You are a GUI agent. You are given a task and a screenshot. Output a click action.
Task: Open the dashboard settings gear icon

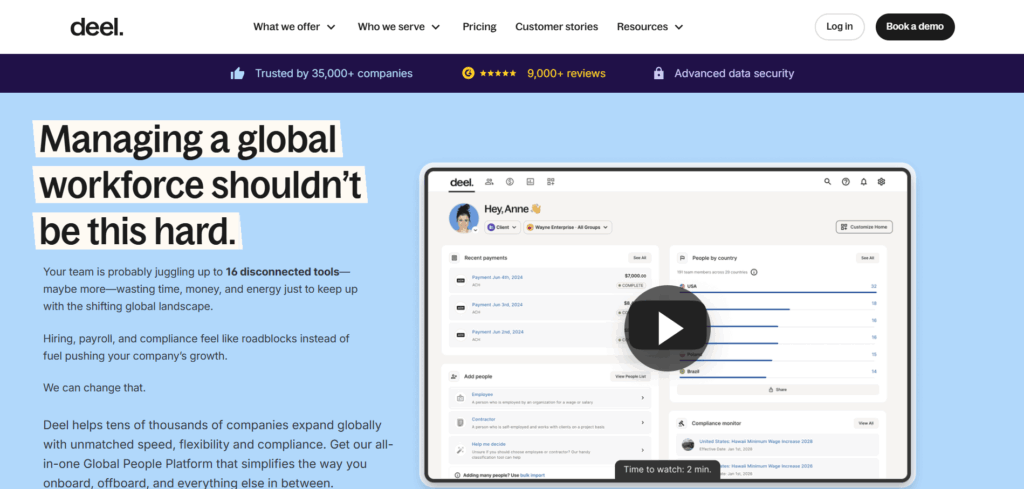[881, 181]
